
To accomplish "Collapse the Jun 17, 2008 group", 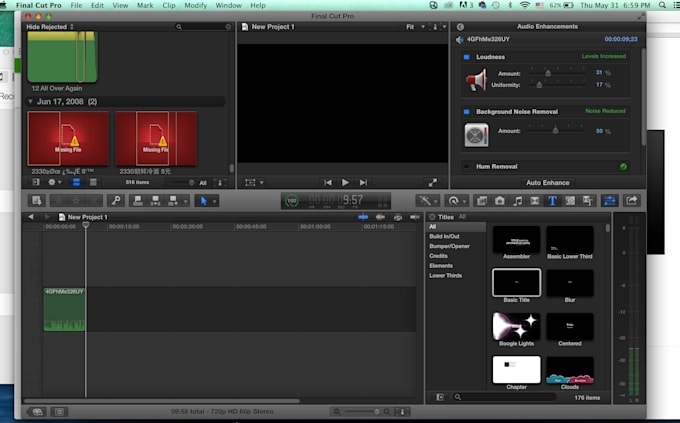I will (30, 102).
